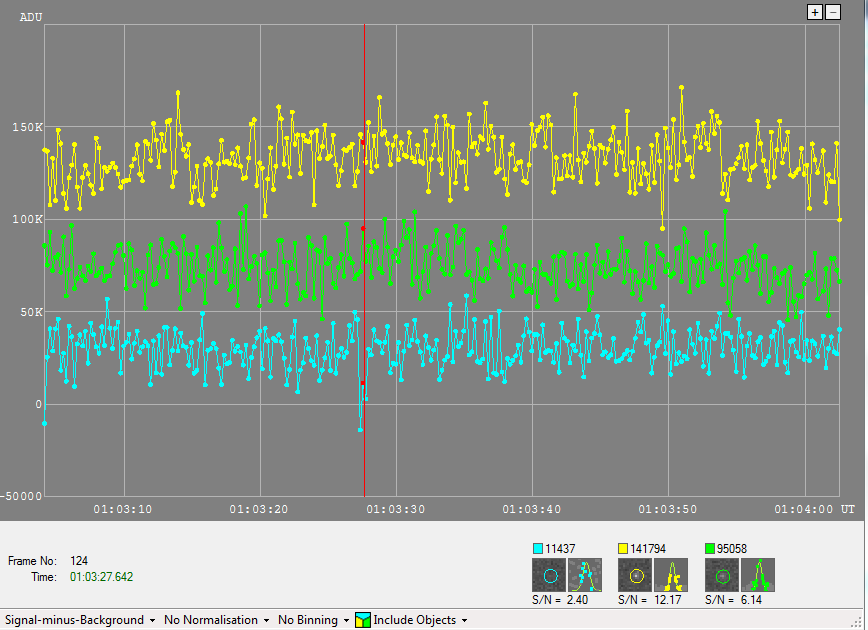The width and height of the screenshot is (868, 630).
Task: Click the Include Objects colored icon
Action: tap(363, 620)
